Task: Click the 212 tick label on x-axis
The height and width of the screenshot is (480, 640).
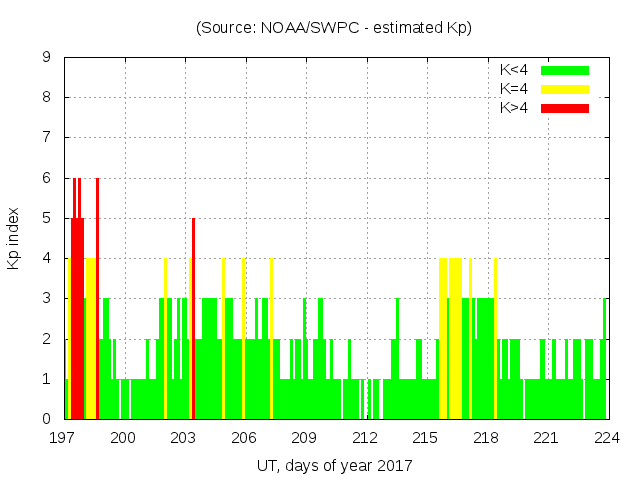Action: point(366,437)
